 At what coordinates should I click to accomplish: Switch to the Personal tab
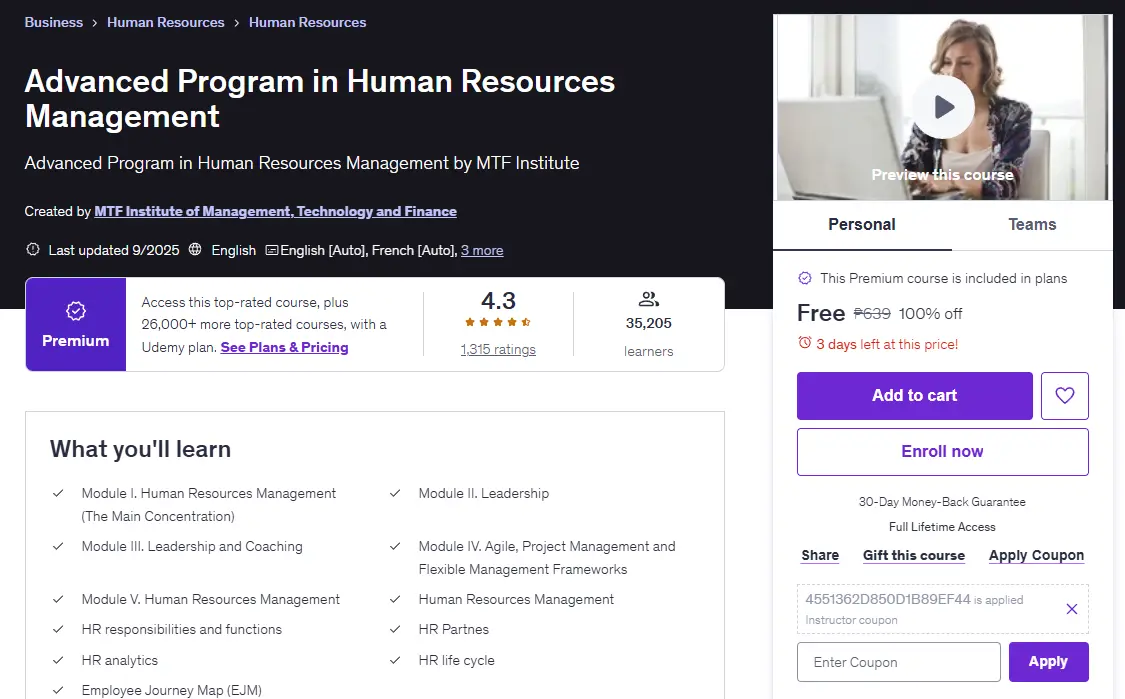pyautogui.click(x=862, y=225)
